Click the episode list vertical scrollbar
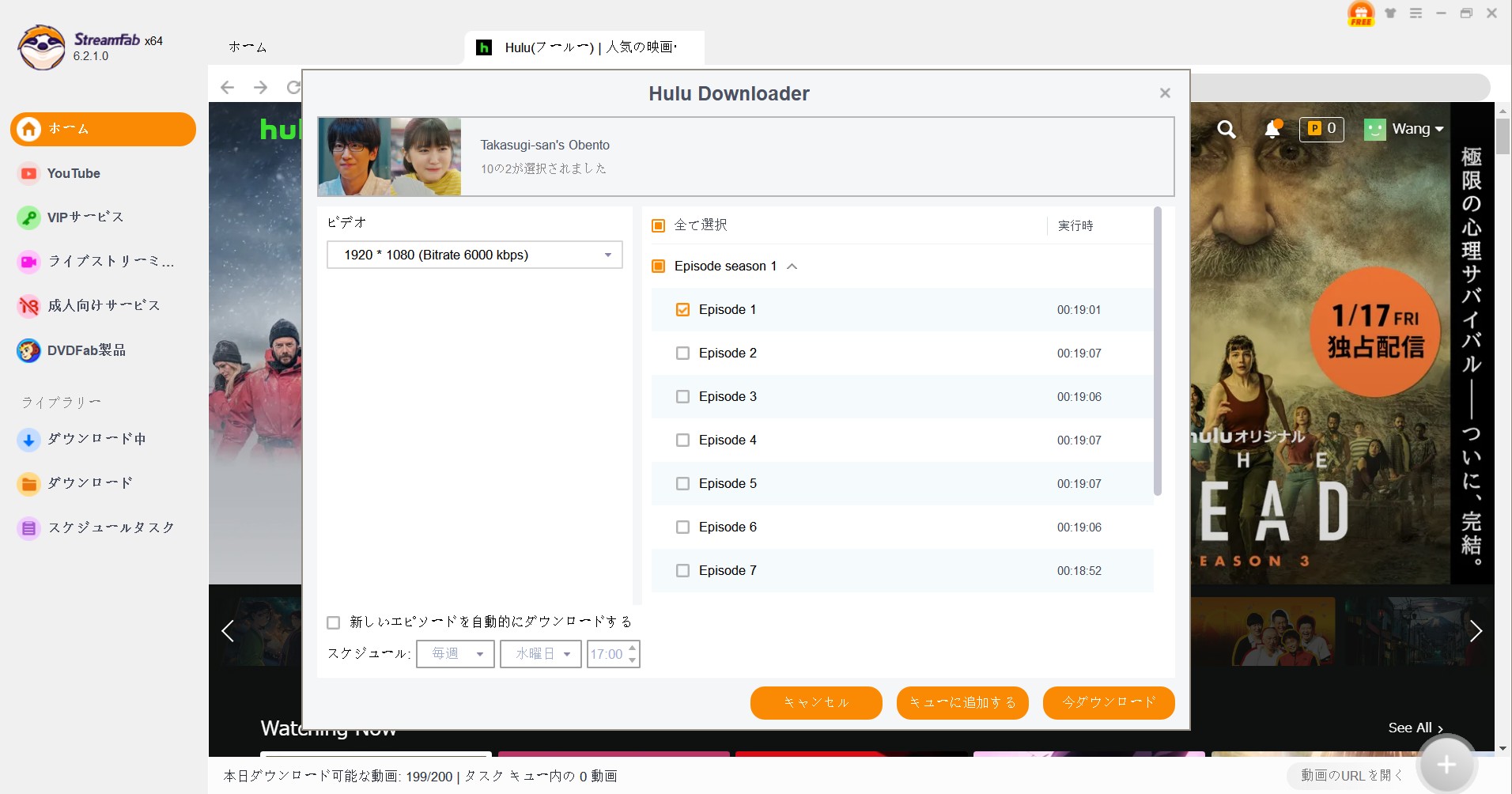Screen dimensions: 1512x794 1158,351
